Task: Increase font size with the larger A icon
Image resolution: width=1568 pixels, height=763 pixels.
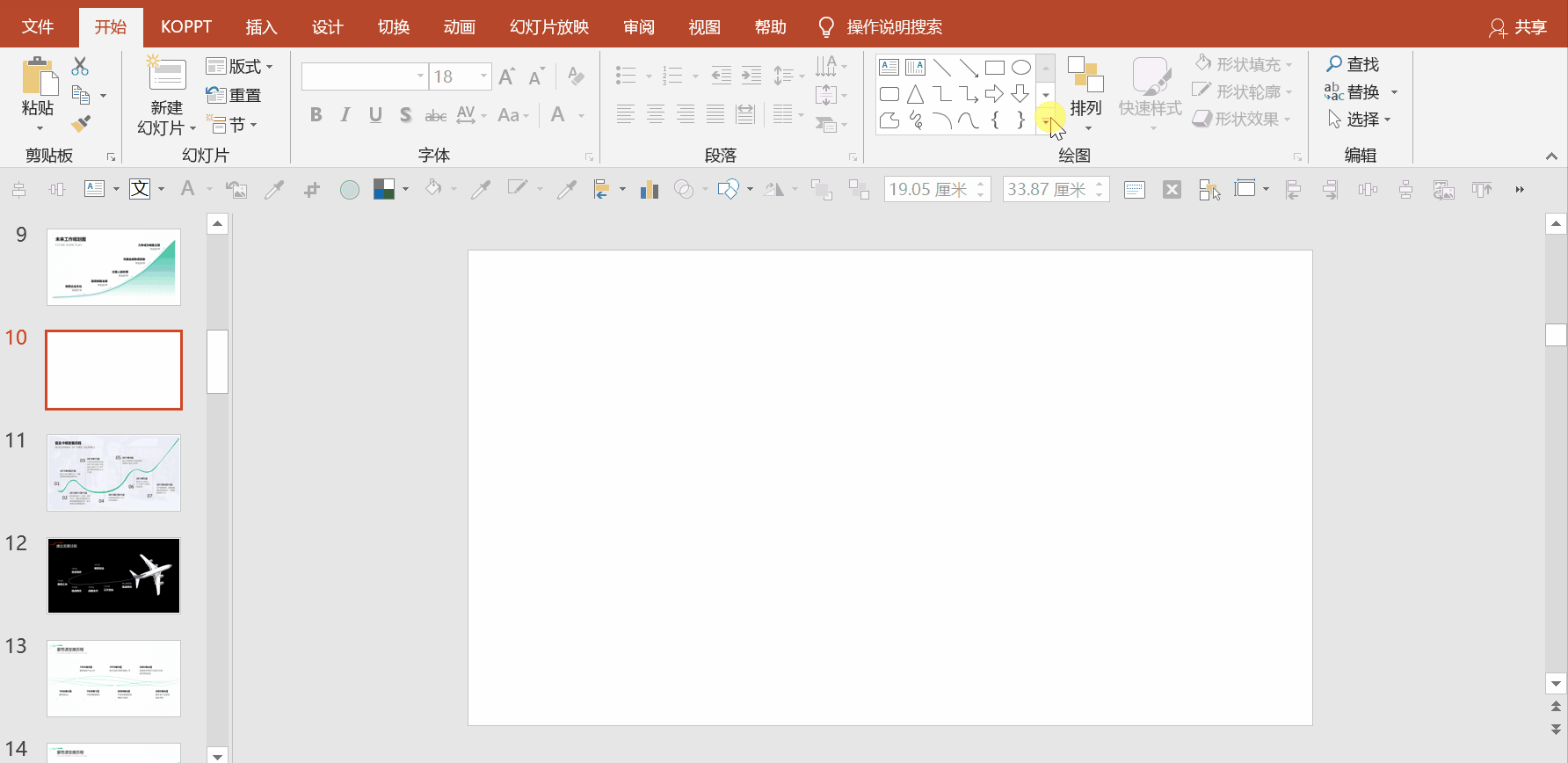Action: click(x=507, y=76)
